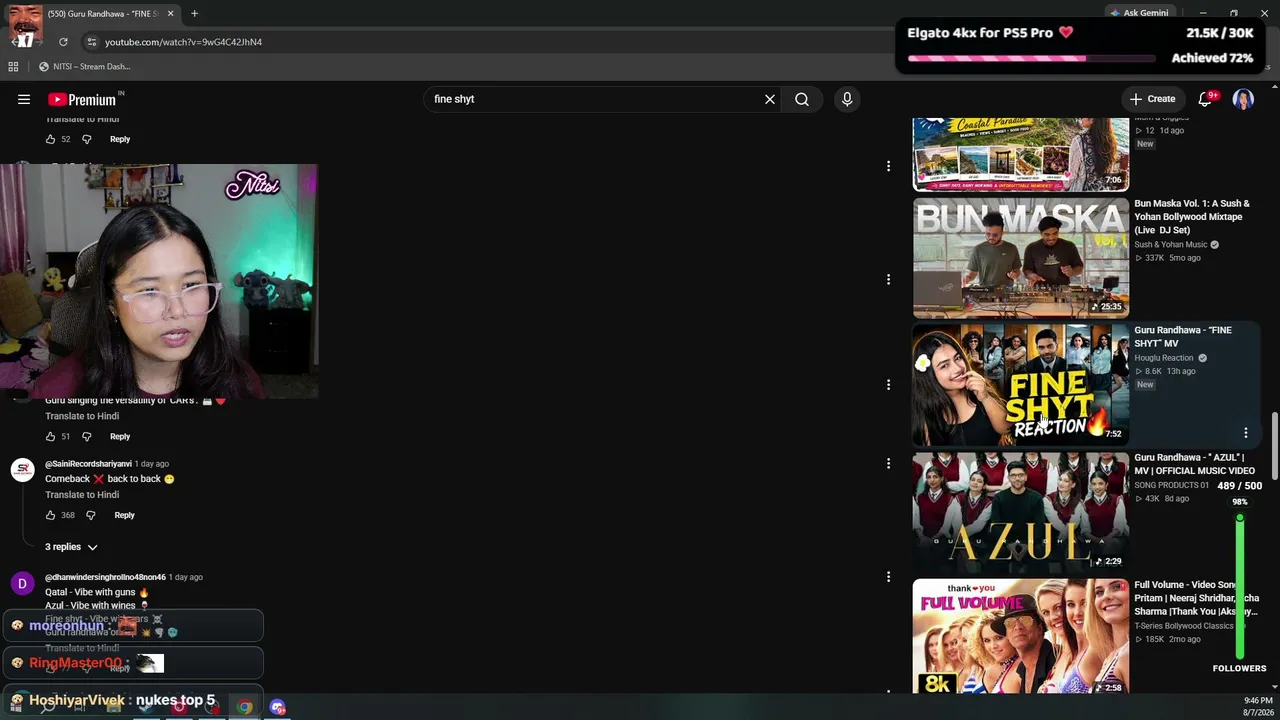Click the Ask Gemini button

pyautogui.click(x=1139, y=13)
